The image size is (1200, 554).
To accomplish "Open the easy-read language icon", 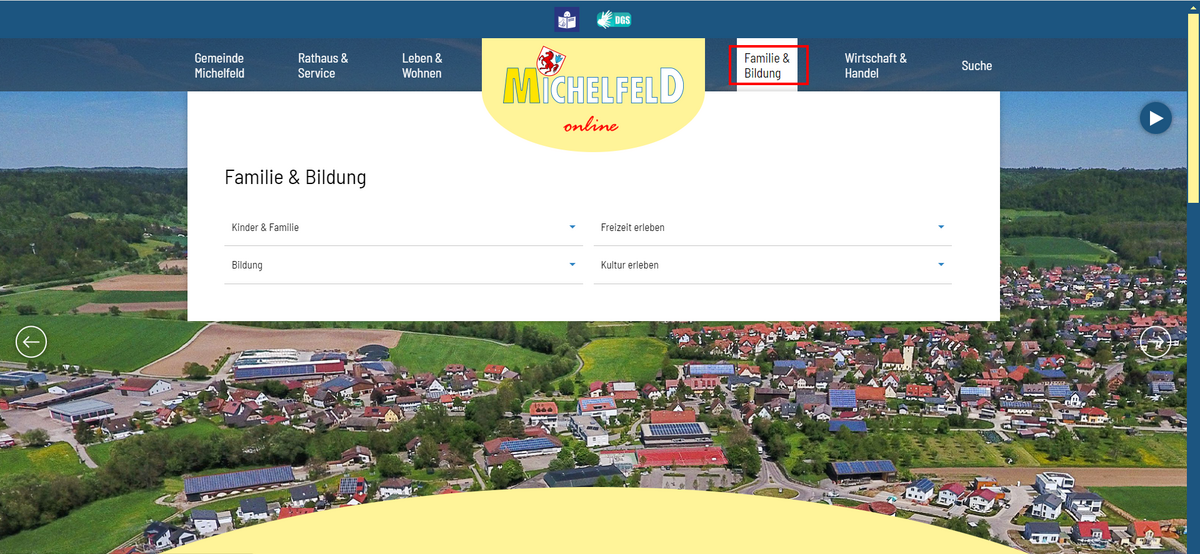I will point(567,19).
